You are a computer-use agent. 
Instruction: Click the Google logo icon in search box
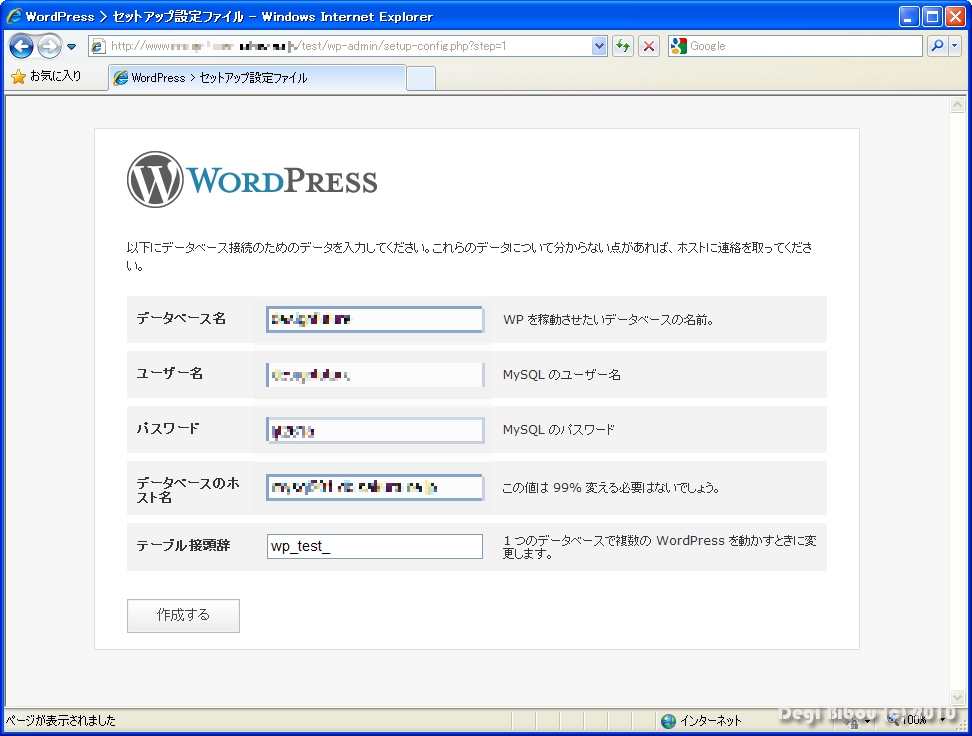pyautogui.click(x=679, y=46)
